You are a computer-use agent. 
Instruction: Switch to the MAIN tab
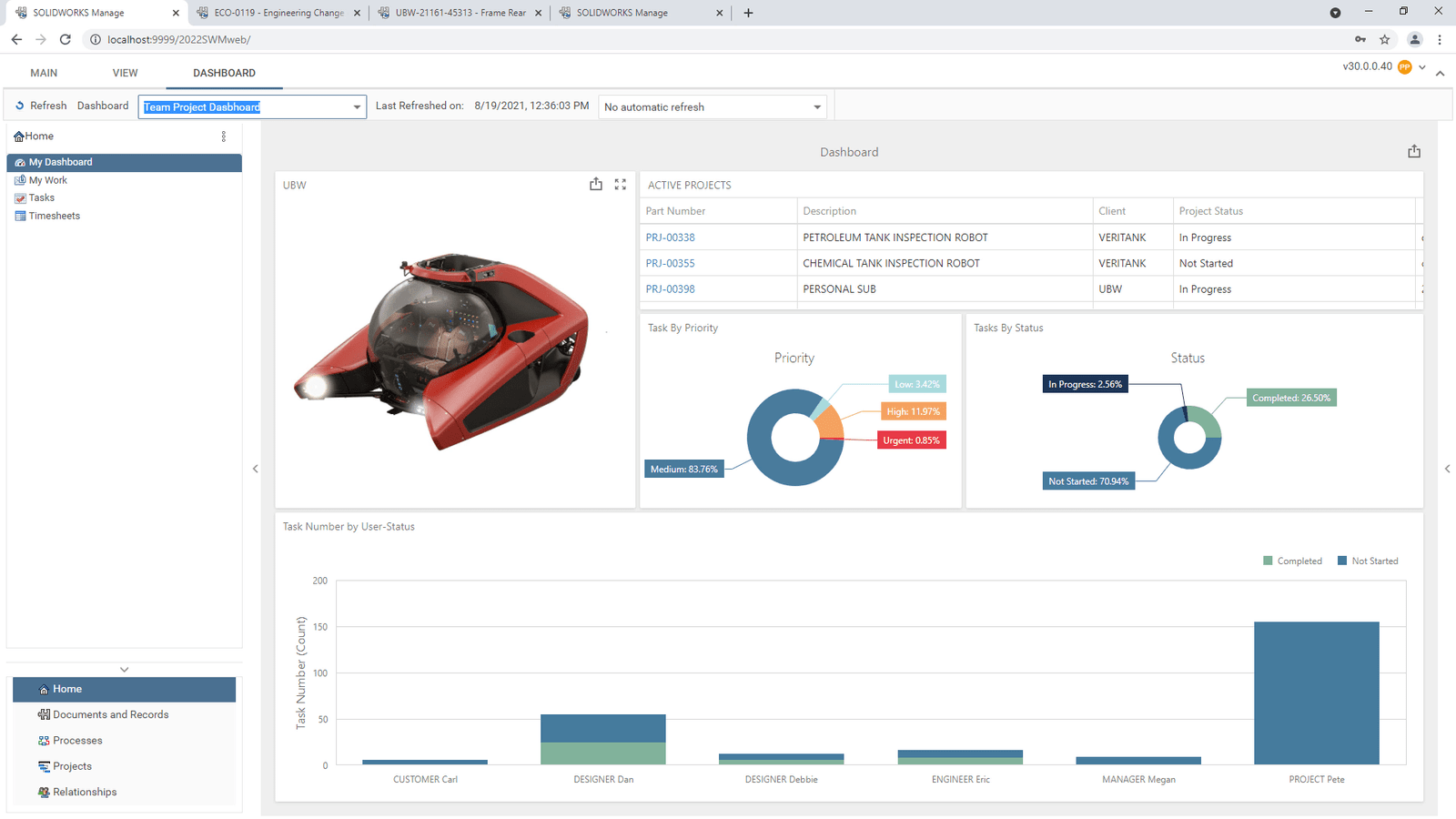44,73
